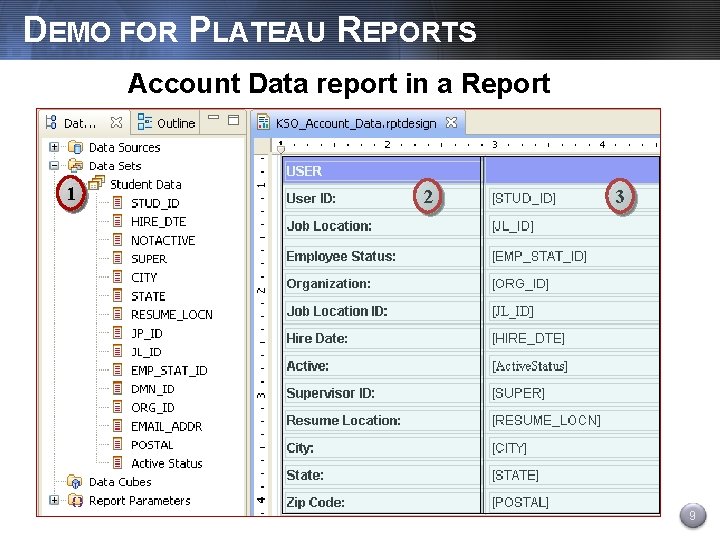Click the Data Cubes icon
The width and height of the screenshot is (720, 540).
74,482
